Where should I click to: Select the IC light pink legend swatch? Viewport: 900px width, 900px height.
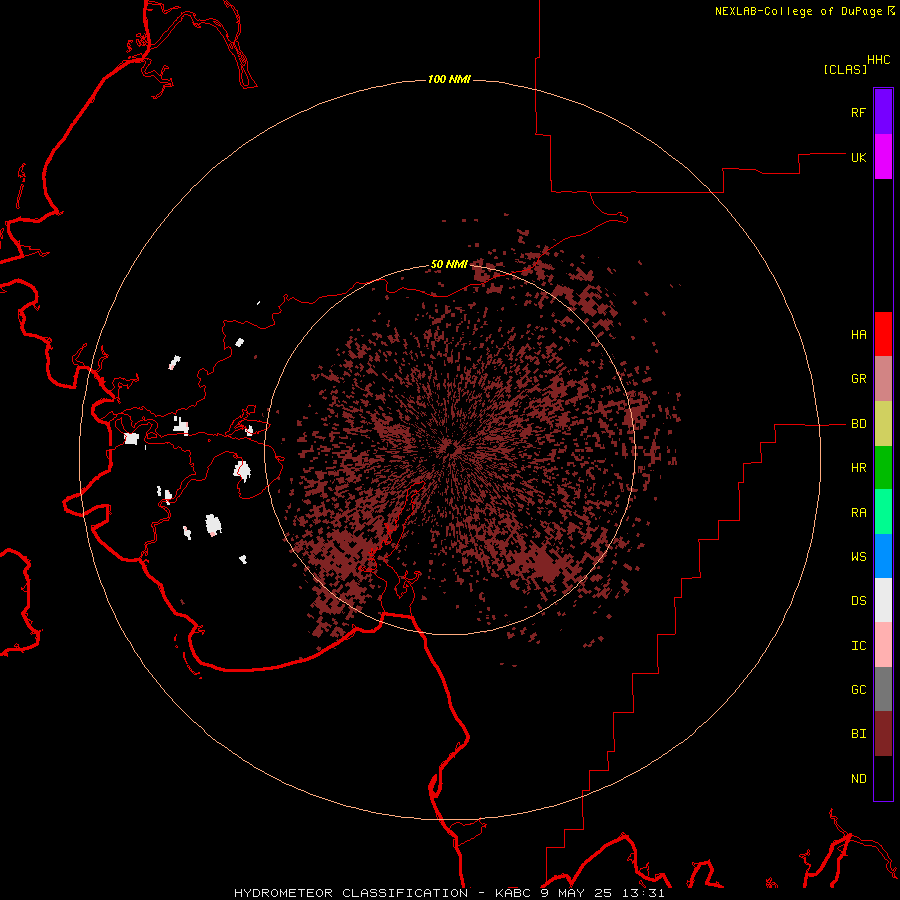[883, 645]
